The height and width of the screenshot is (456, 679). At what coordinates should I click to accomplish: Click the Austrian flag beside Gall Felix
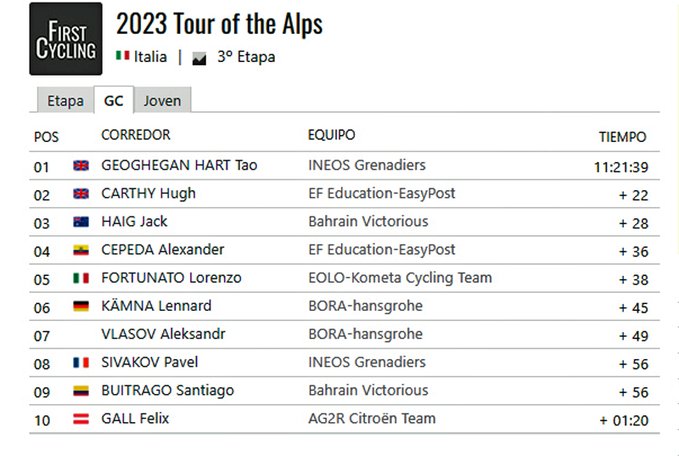[81, 419]
